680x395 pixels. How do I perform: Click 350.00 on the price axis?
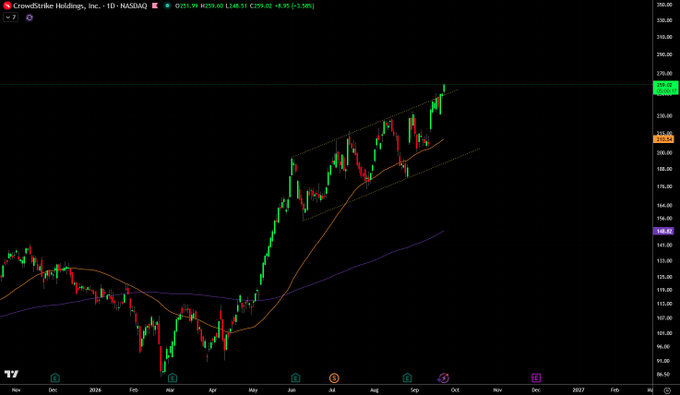[x=664, y=5]
